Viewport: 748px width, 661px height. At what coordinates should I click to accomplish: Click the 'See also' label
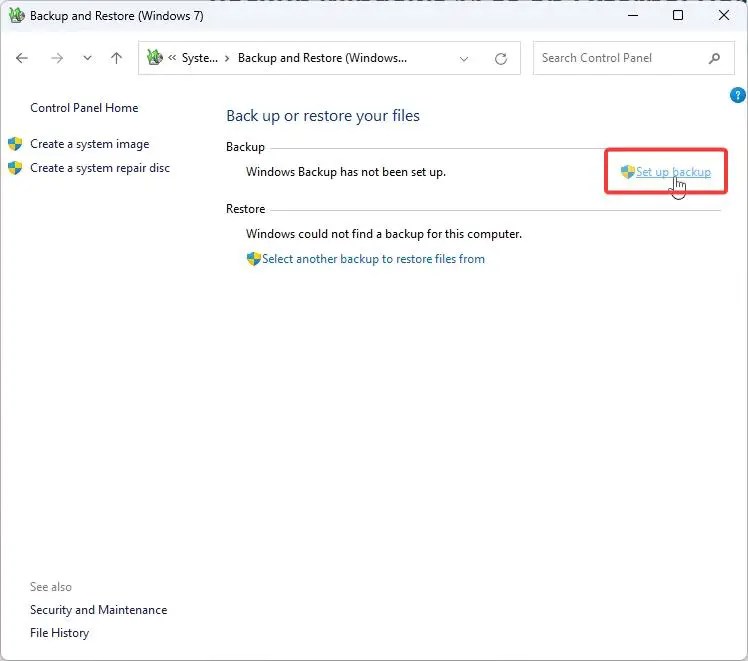(51, 587)
